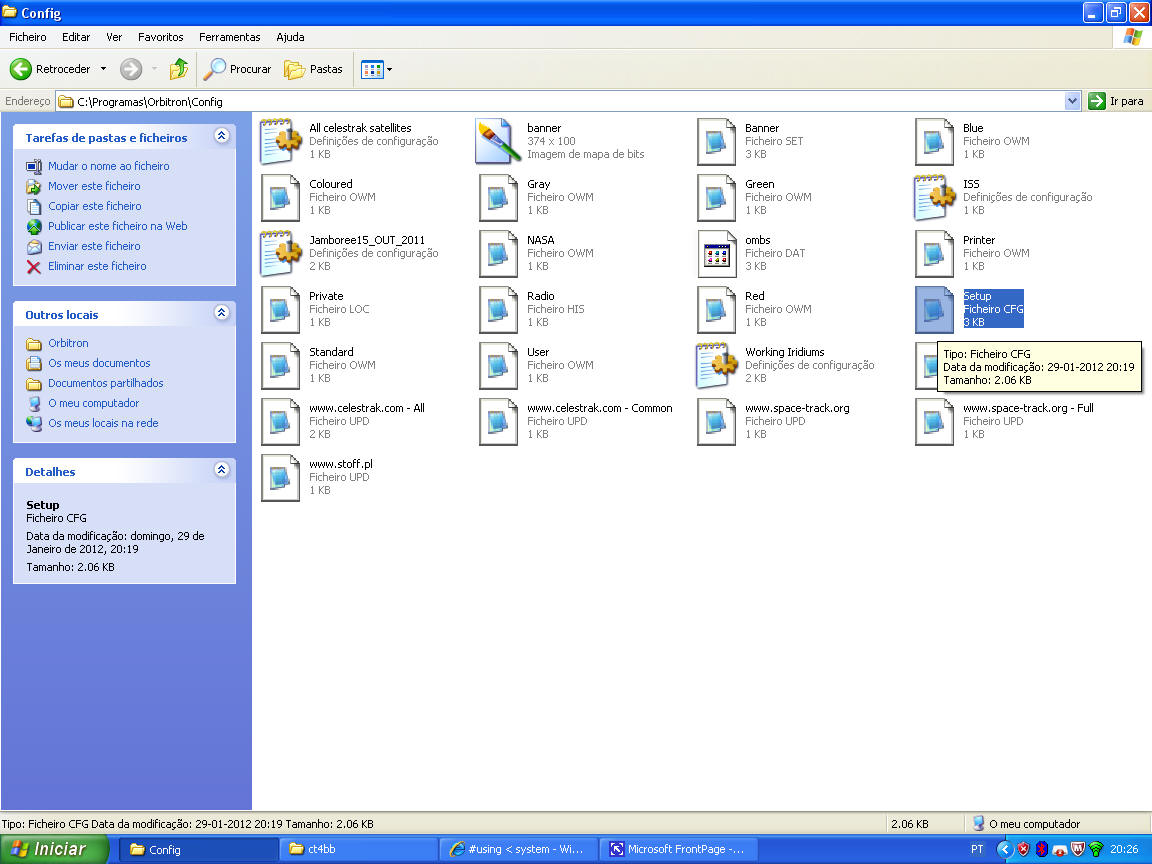This screenshot has height=864, width=1152.
Task: Select the ISS configuration file icon
Action: click(935, 197)
